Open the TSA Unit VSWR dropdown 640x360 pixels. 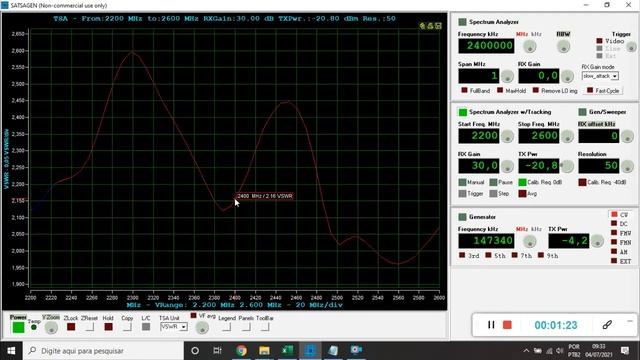[174, 327]
